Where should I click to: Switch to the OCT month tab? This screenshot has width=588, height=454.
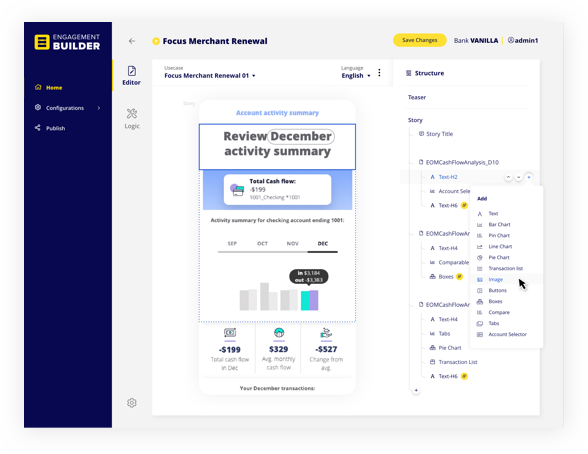(262, 244)
